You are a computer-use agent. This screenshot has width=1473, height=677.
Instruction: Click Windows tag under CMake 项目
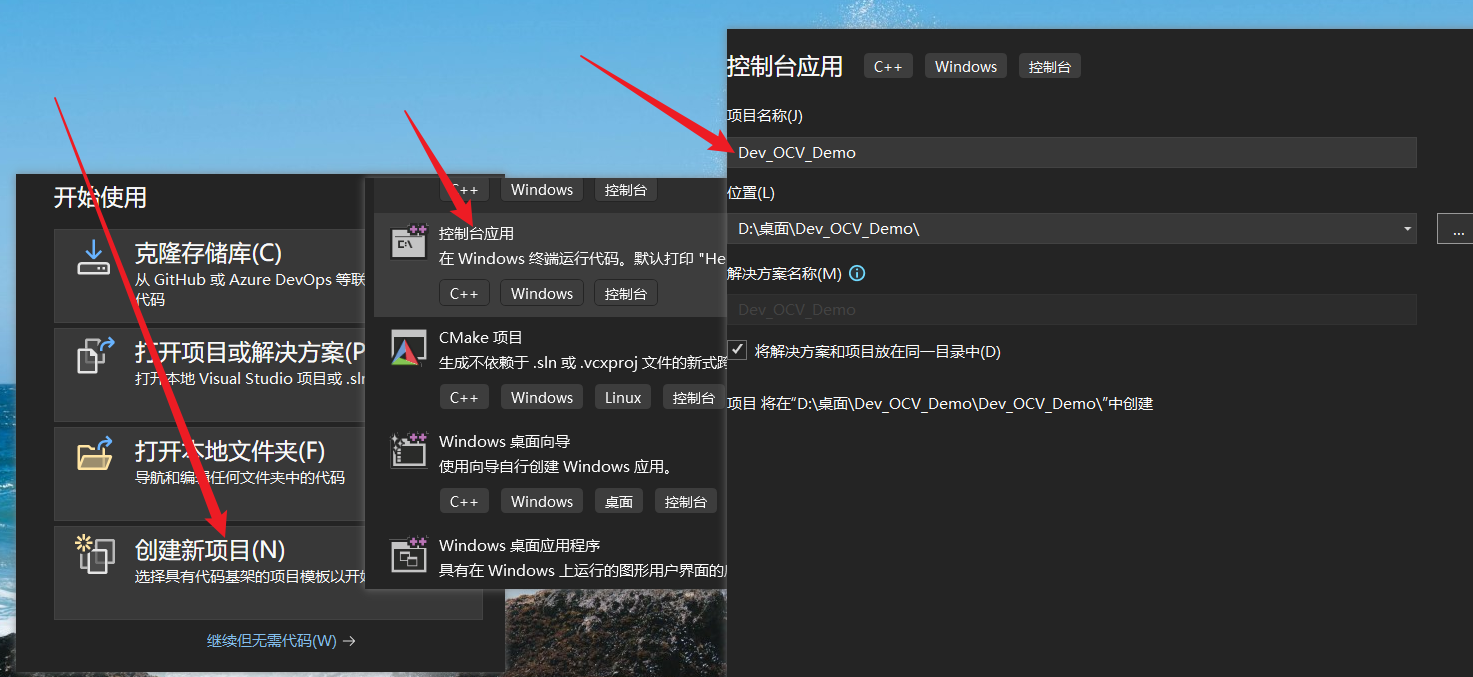point(542,397)
